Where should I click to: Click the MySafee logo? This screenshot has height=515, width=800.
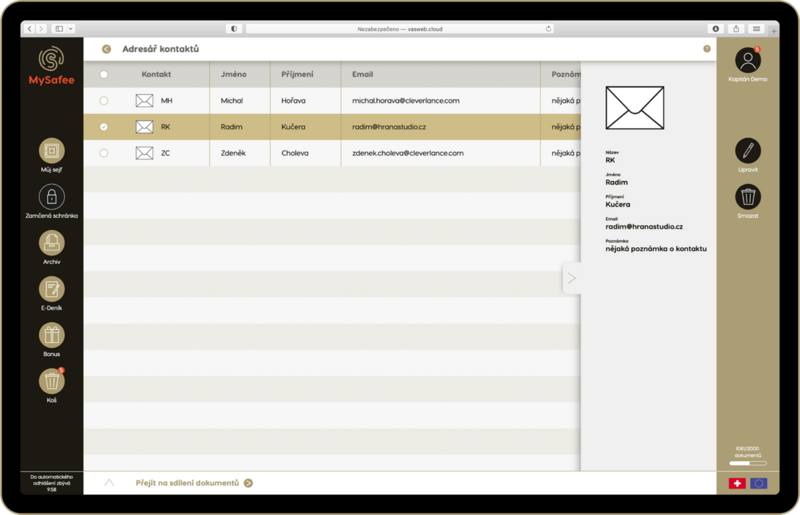pos(51,66)
